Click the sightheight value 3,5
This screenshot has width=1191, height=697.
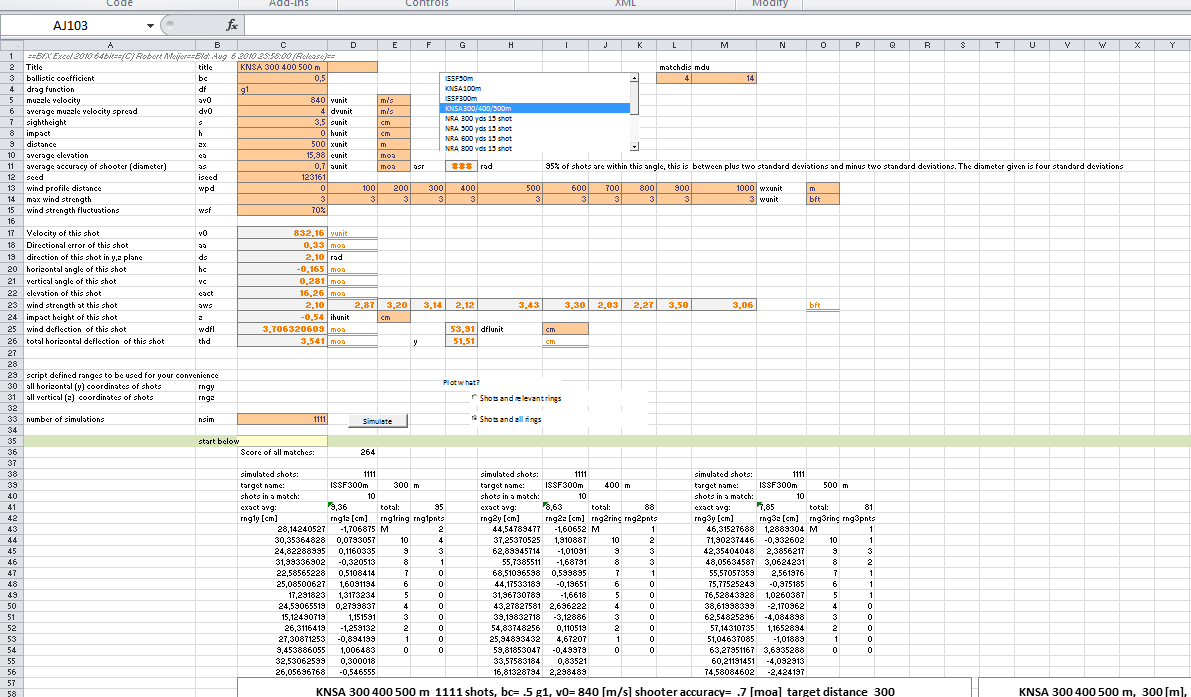point(283,121)
